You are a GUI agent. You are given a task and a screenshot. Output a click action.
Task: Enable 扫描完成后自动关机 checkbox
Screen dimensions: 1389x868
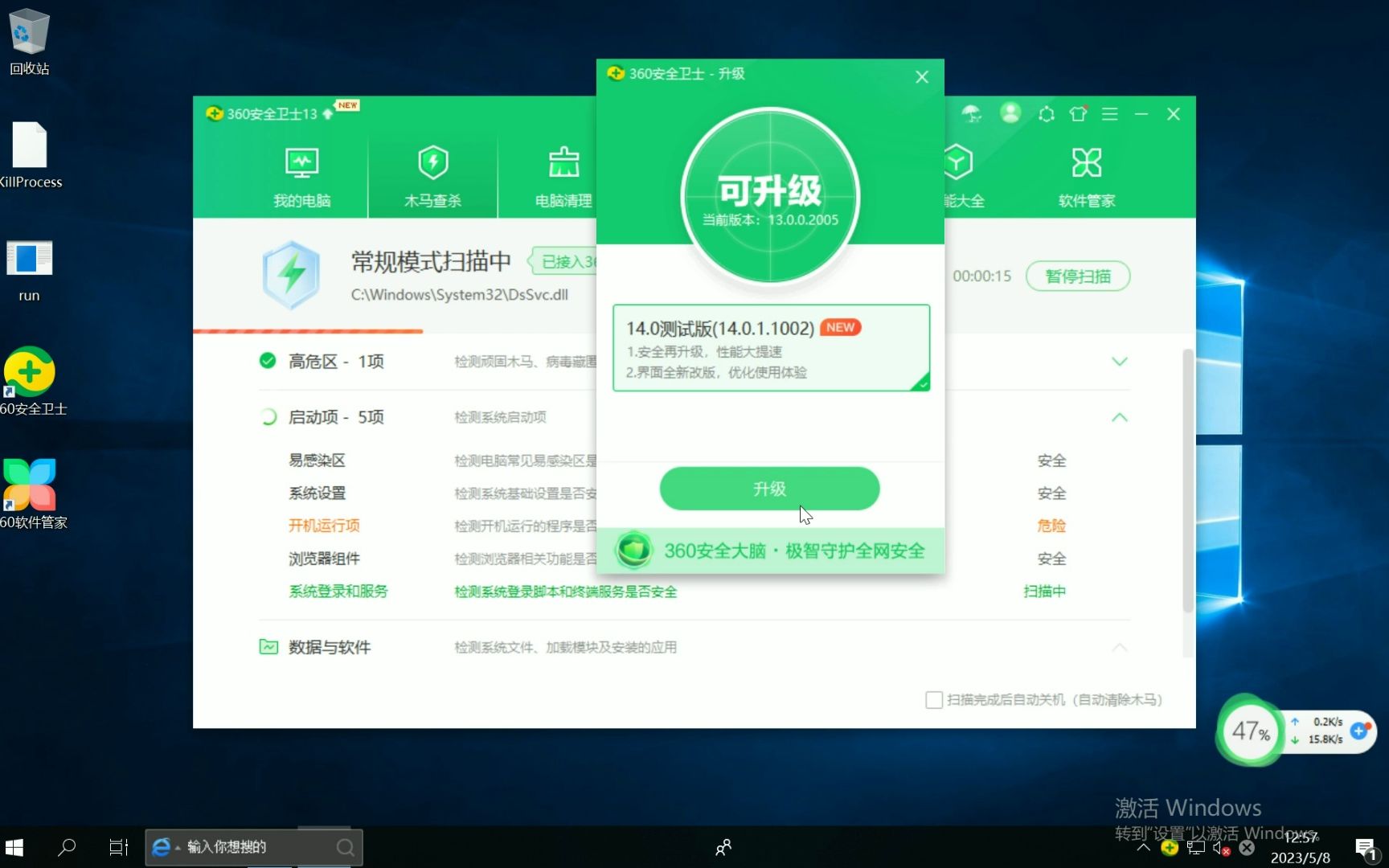pos(934,700)
